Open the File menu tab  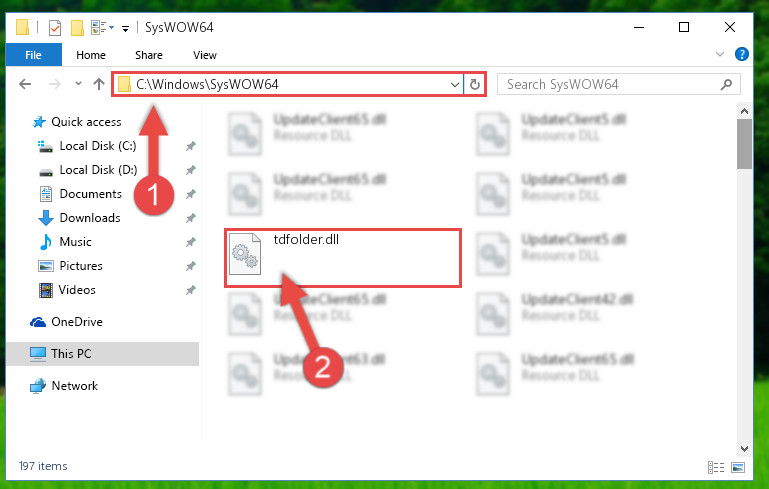point(33,55)
